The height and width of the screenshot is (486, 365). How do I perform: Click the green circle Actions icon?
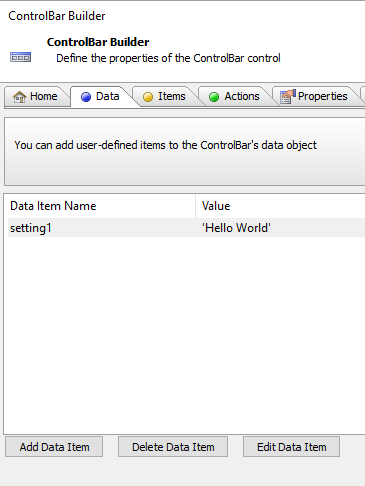click(x=214, y=97)
